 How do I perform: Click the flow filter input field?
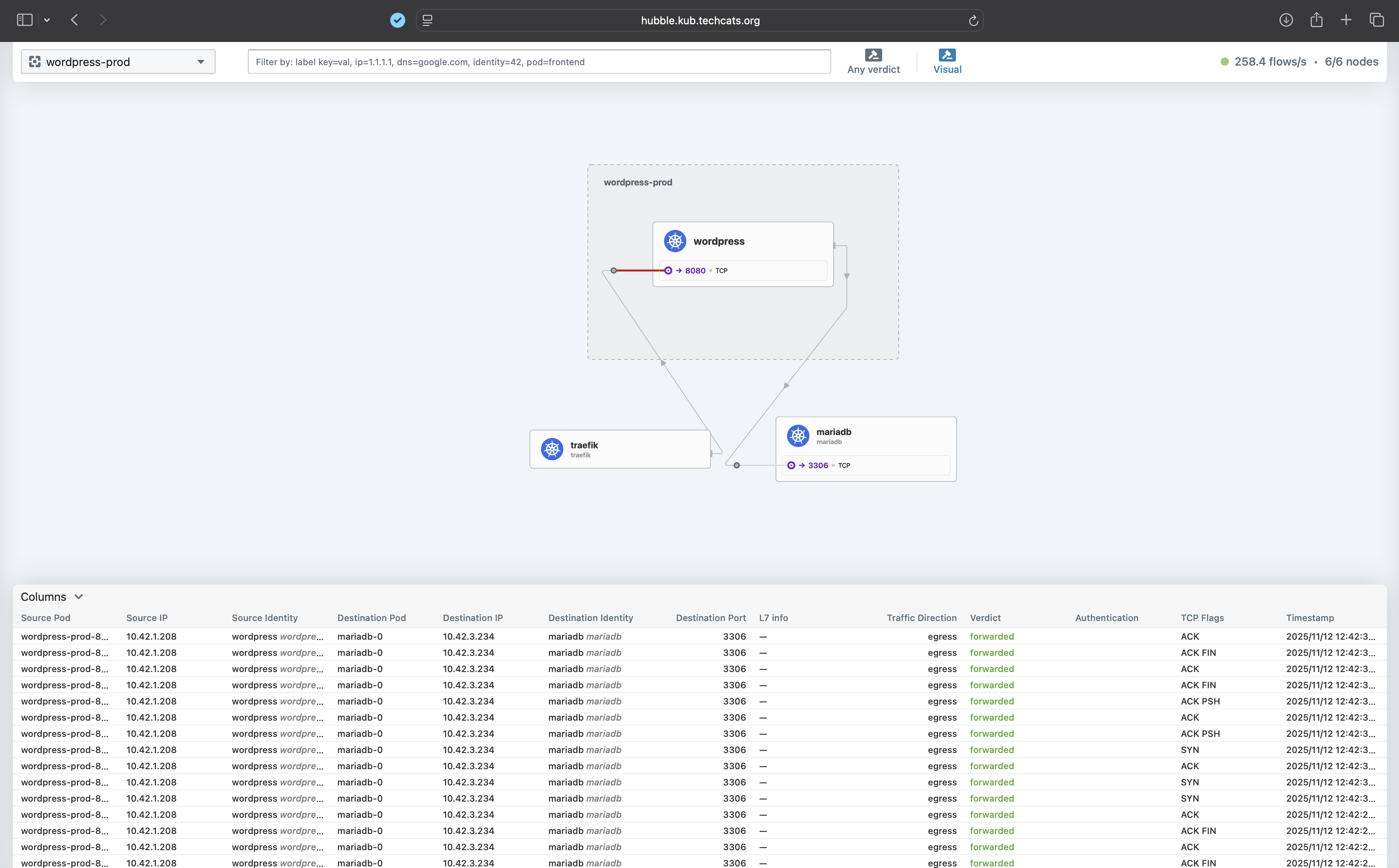[539, 62]
